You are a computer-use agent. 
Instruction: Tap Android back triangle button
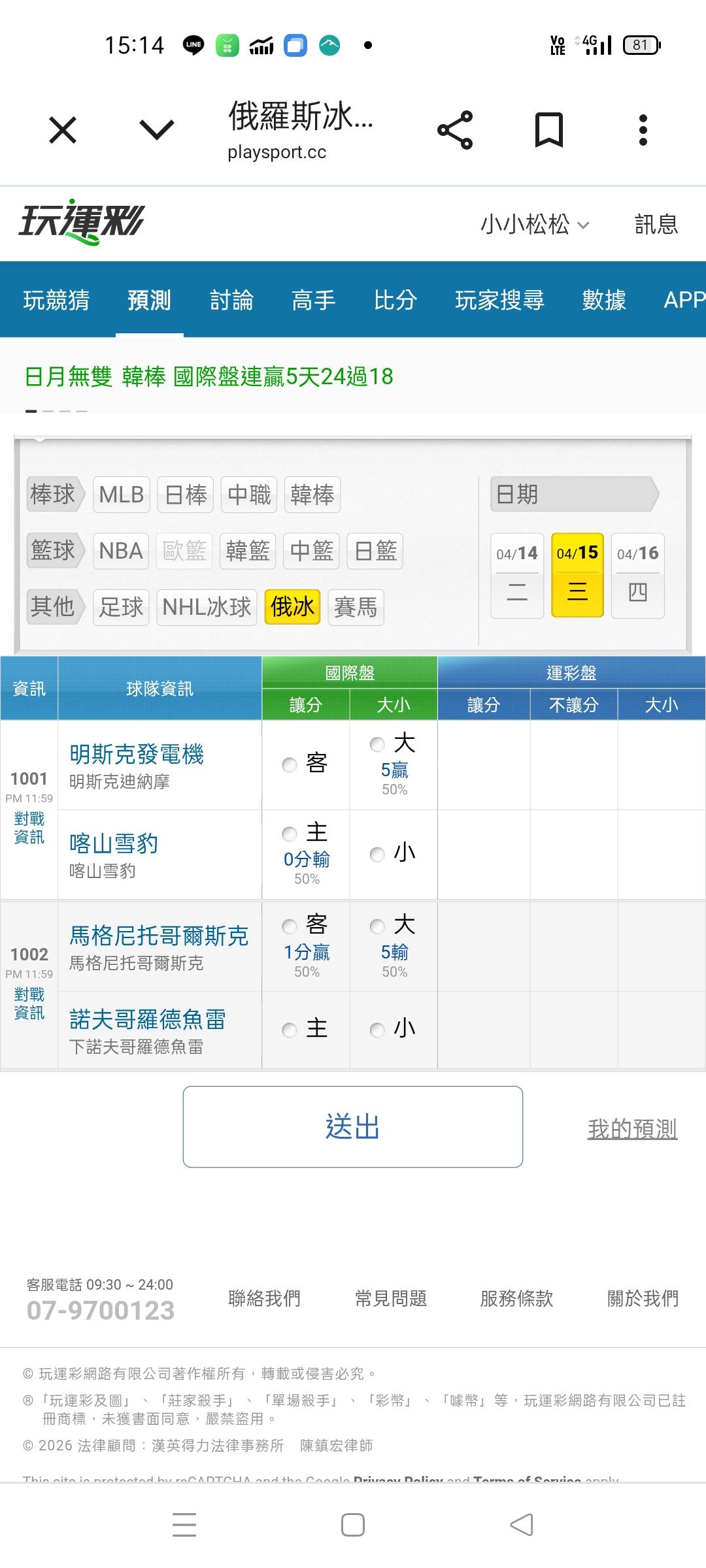(x=522, y=1525)
